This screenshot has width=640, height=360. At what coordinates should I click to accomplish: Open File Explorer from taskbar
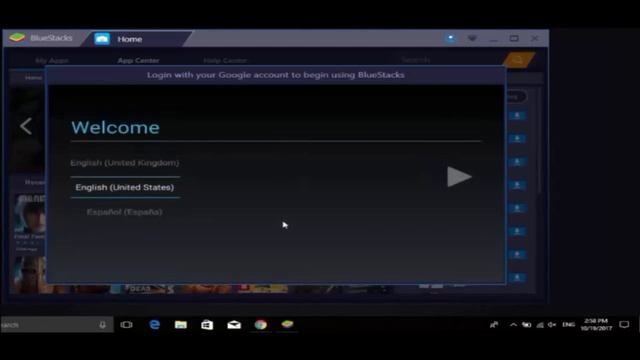point(181,325)
